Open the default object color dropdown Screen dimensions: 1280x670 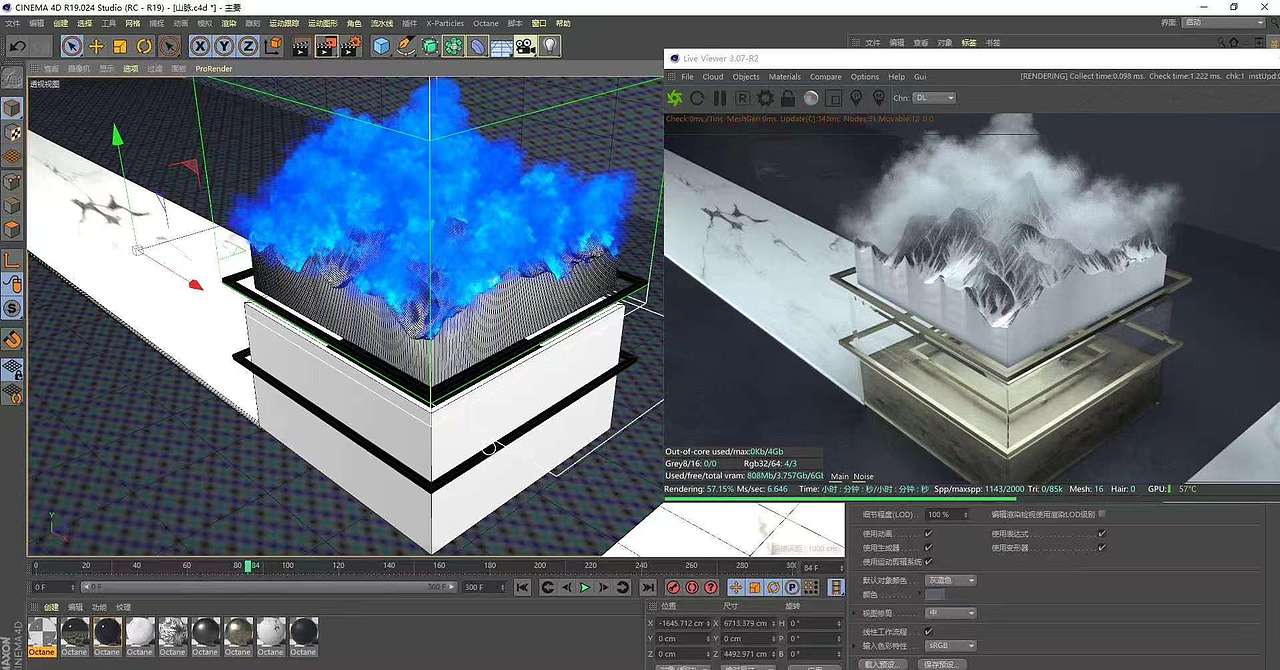click(x=951, y=580)
